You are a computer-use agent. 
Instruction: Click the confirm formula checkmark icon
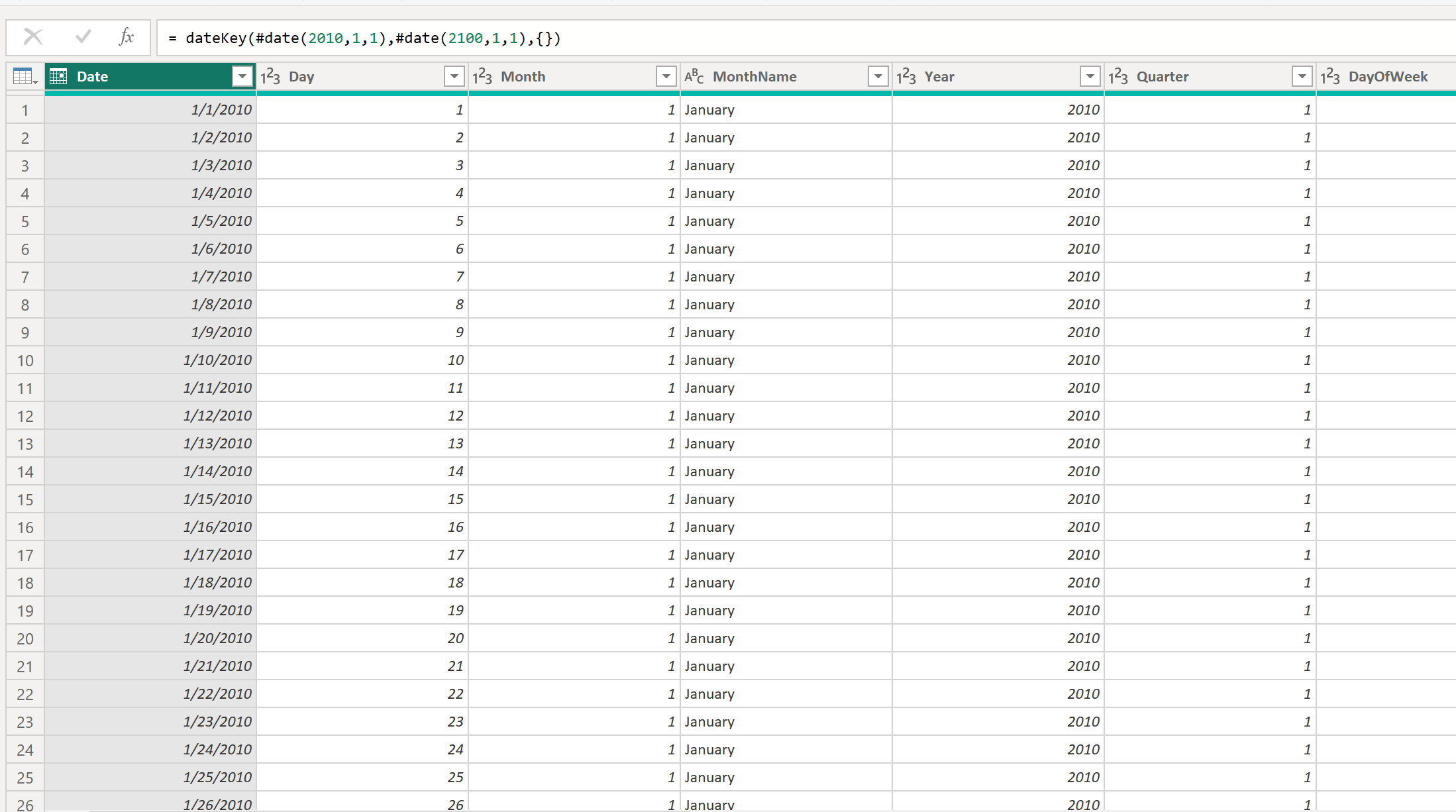83,37
